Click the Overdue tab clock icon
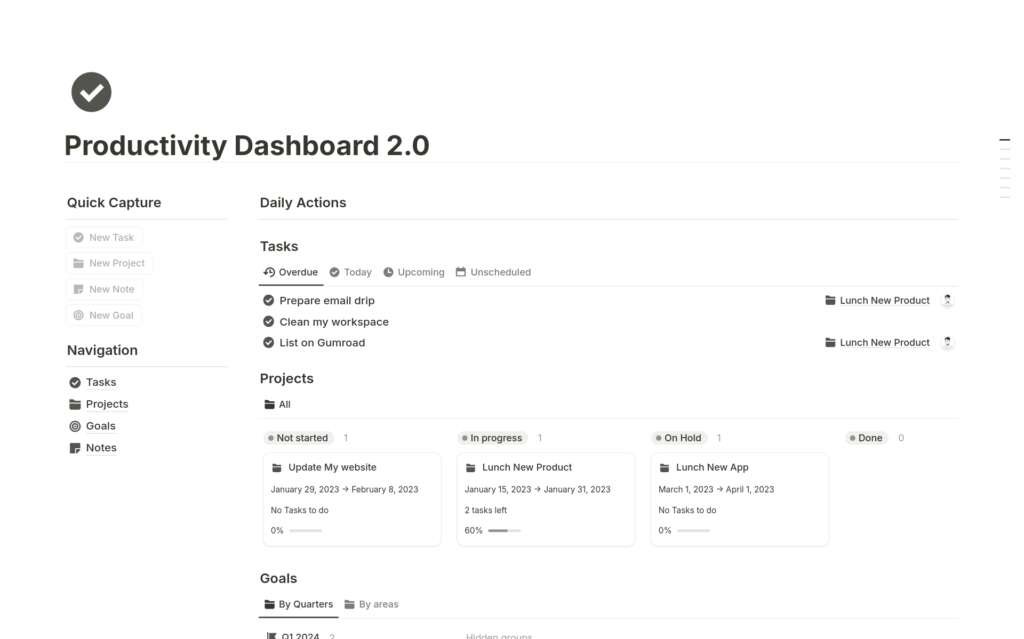Image resolution: width=1024 pixels, height=639 pixels. [x=269, y=272]
